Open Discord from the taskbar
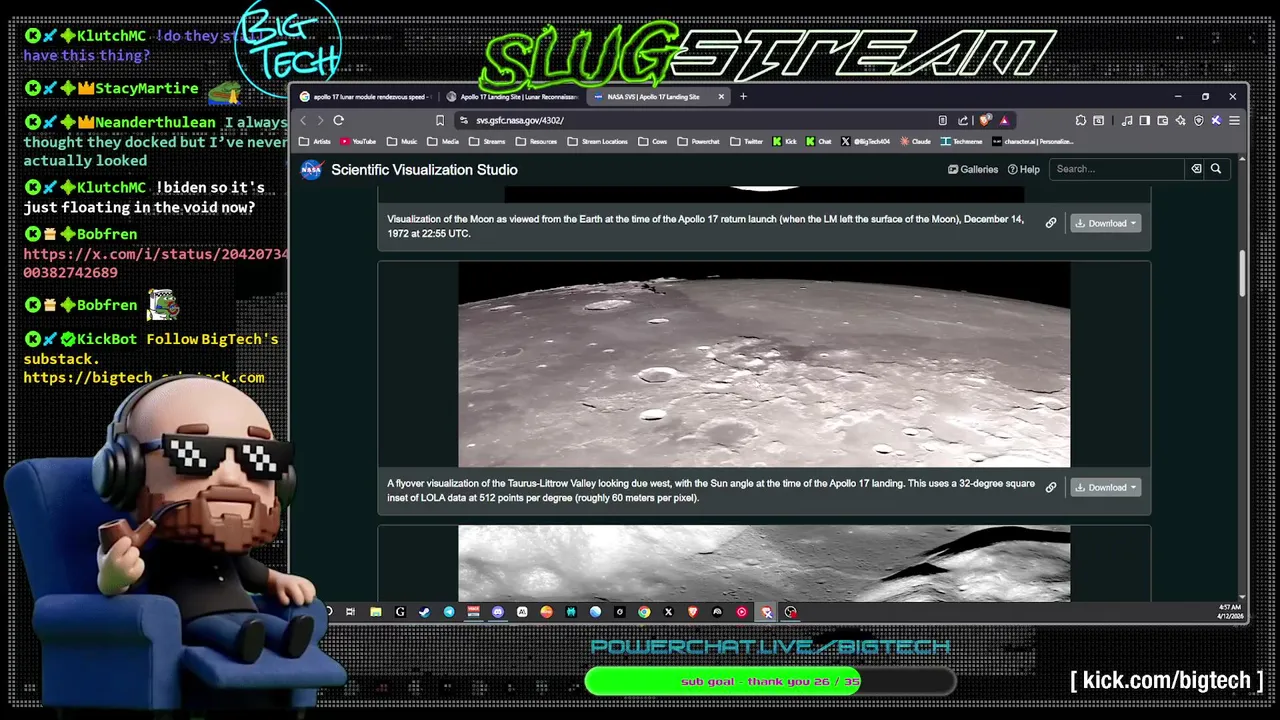The width and height of the screenshot is (1280, 720). [x=498, y=612]
